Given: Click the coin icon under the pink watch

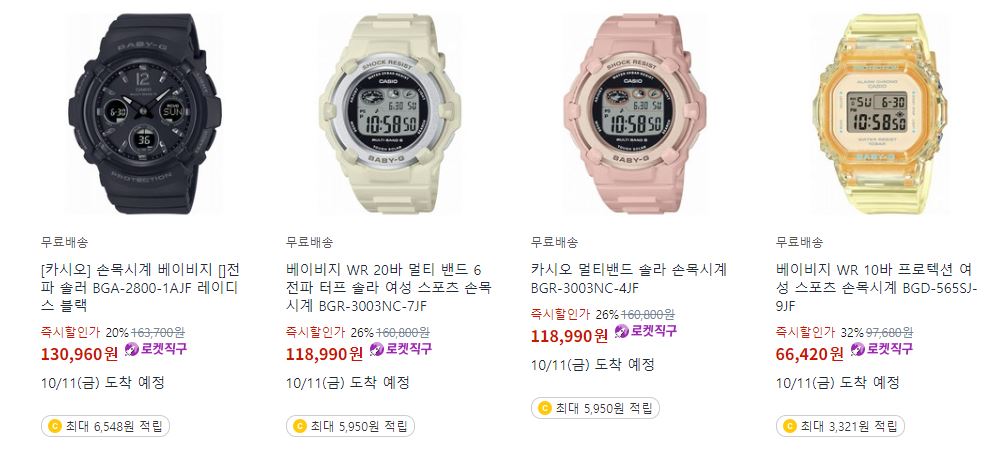Looking at the screenshot, I should coord(544,408).
